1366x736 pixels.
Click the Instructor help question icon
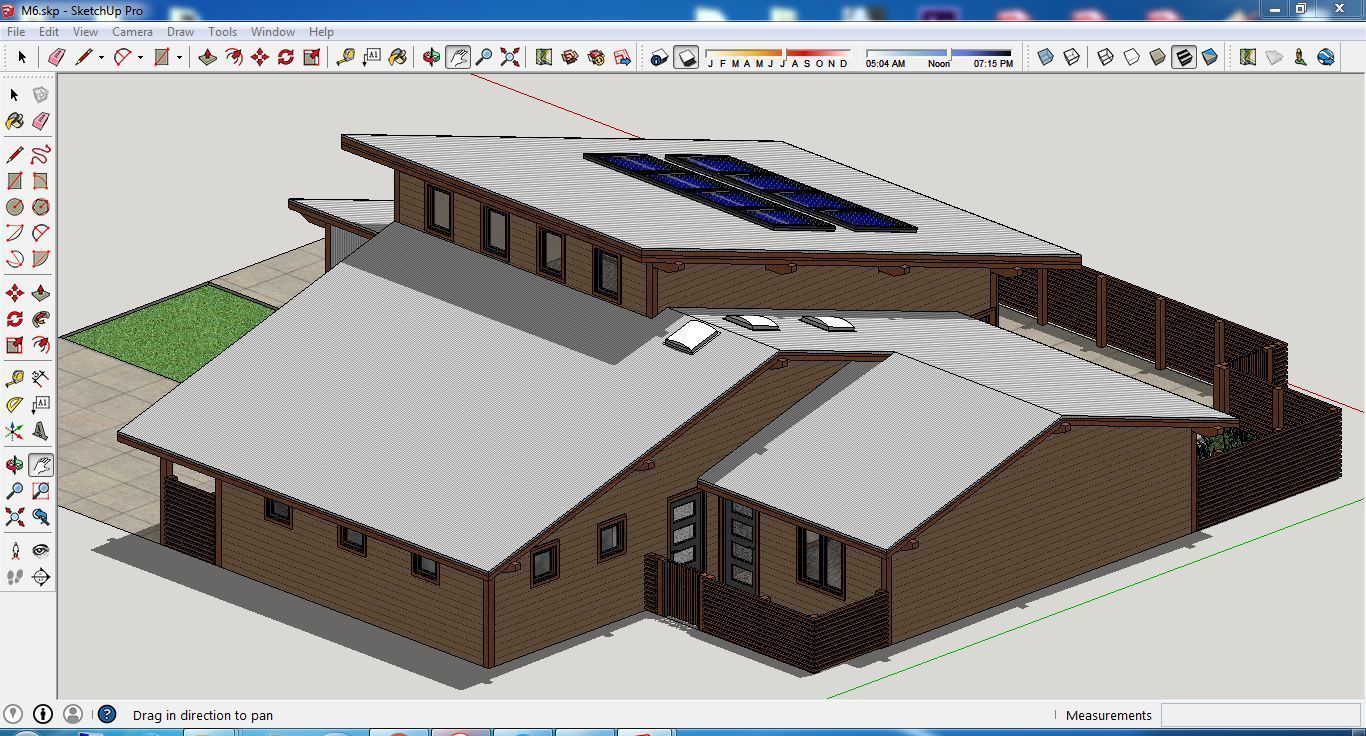tap(107, 714)
